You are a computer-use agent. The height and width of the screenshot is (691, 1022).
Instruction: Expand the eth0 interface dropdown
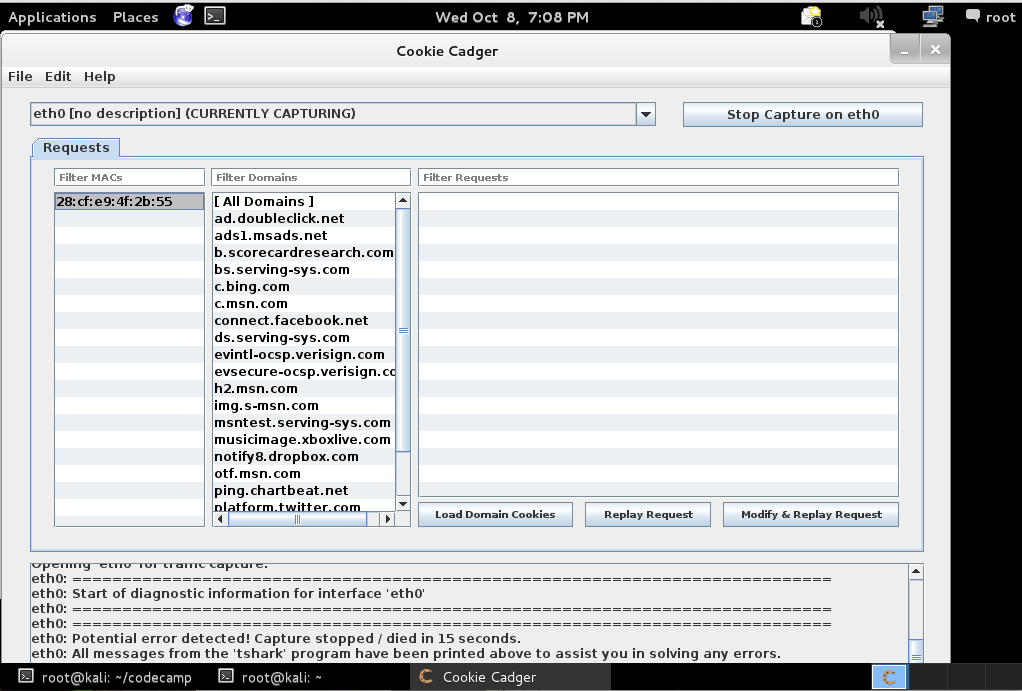342,114
